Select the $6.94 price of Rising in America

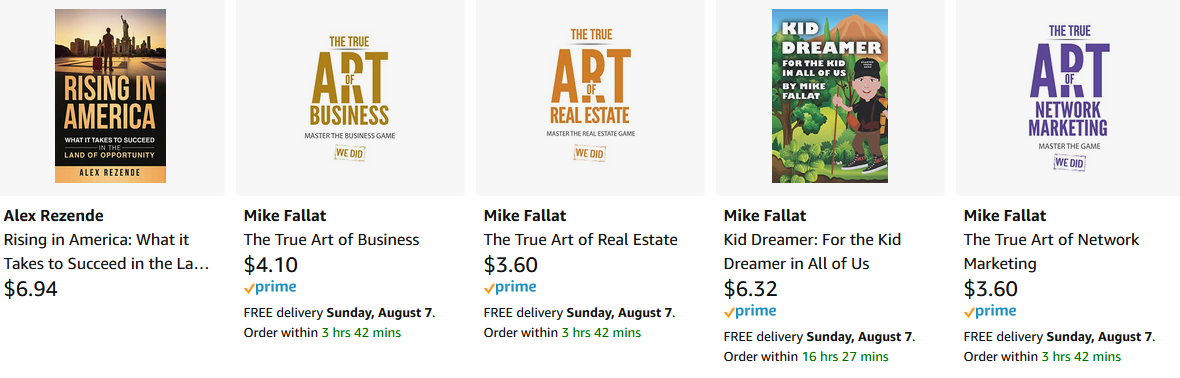31,288
